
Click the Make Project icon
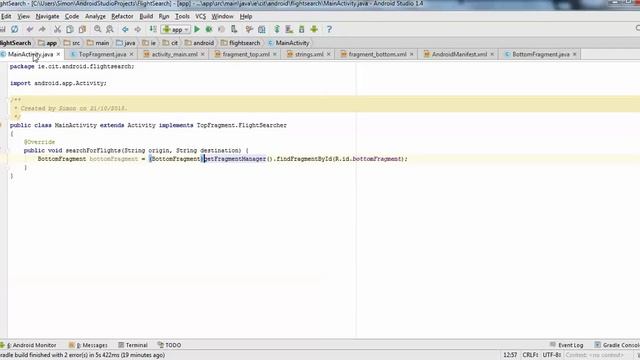coord(153,29)
